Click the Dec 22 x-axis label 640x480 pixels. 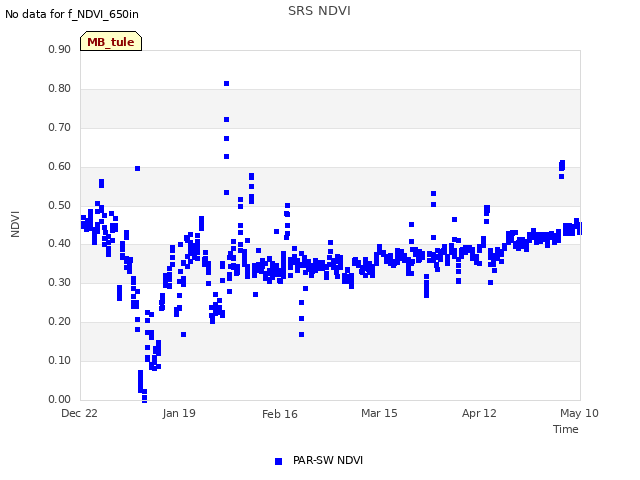(x=79, y=413)
